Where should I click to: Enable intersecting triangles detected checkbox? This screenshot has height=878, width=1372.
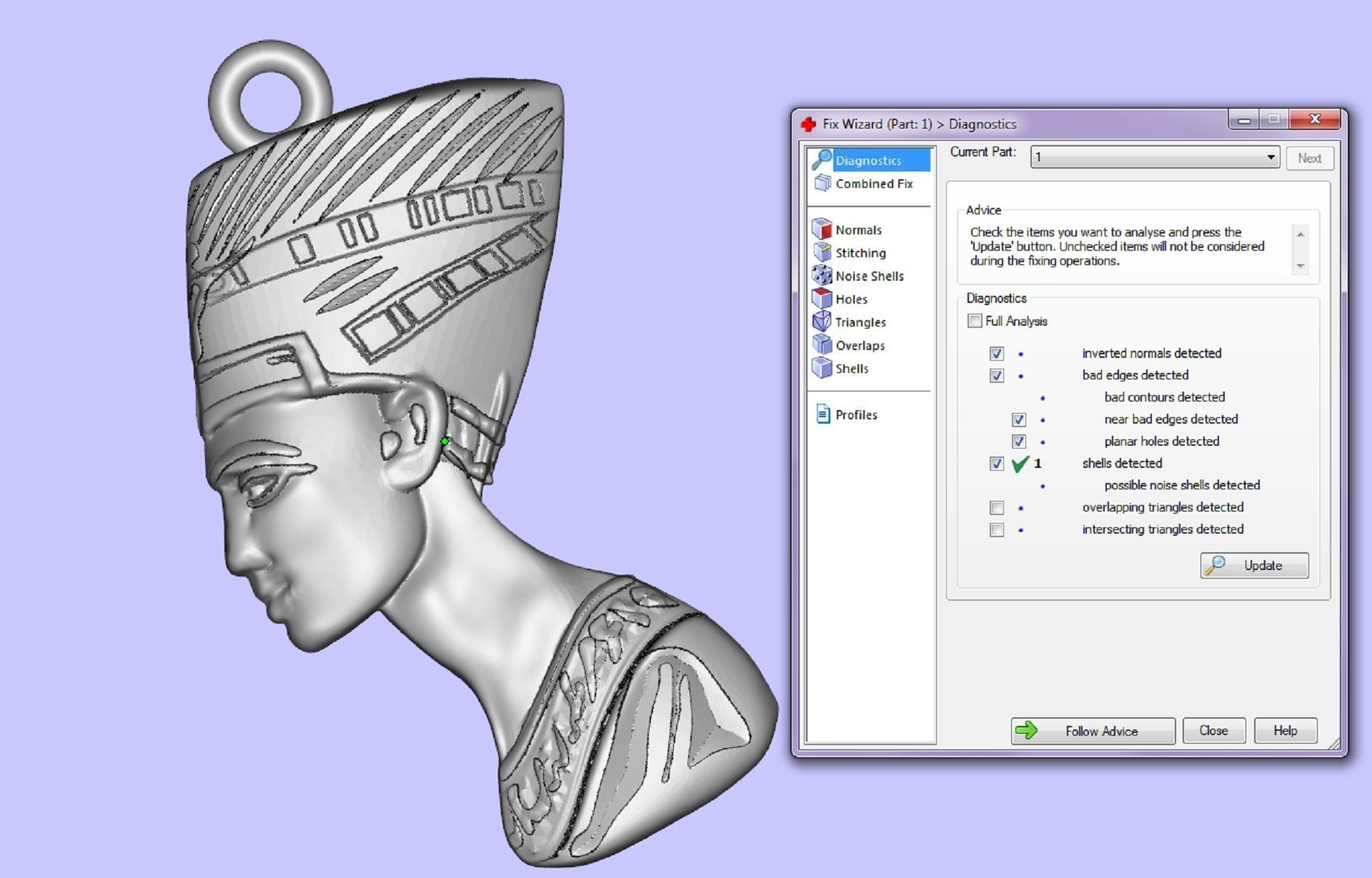[997, 530]
